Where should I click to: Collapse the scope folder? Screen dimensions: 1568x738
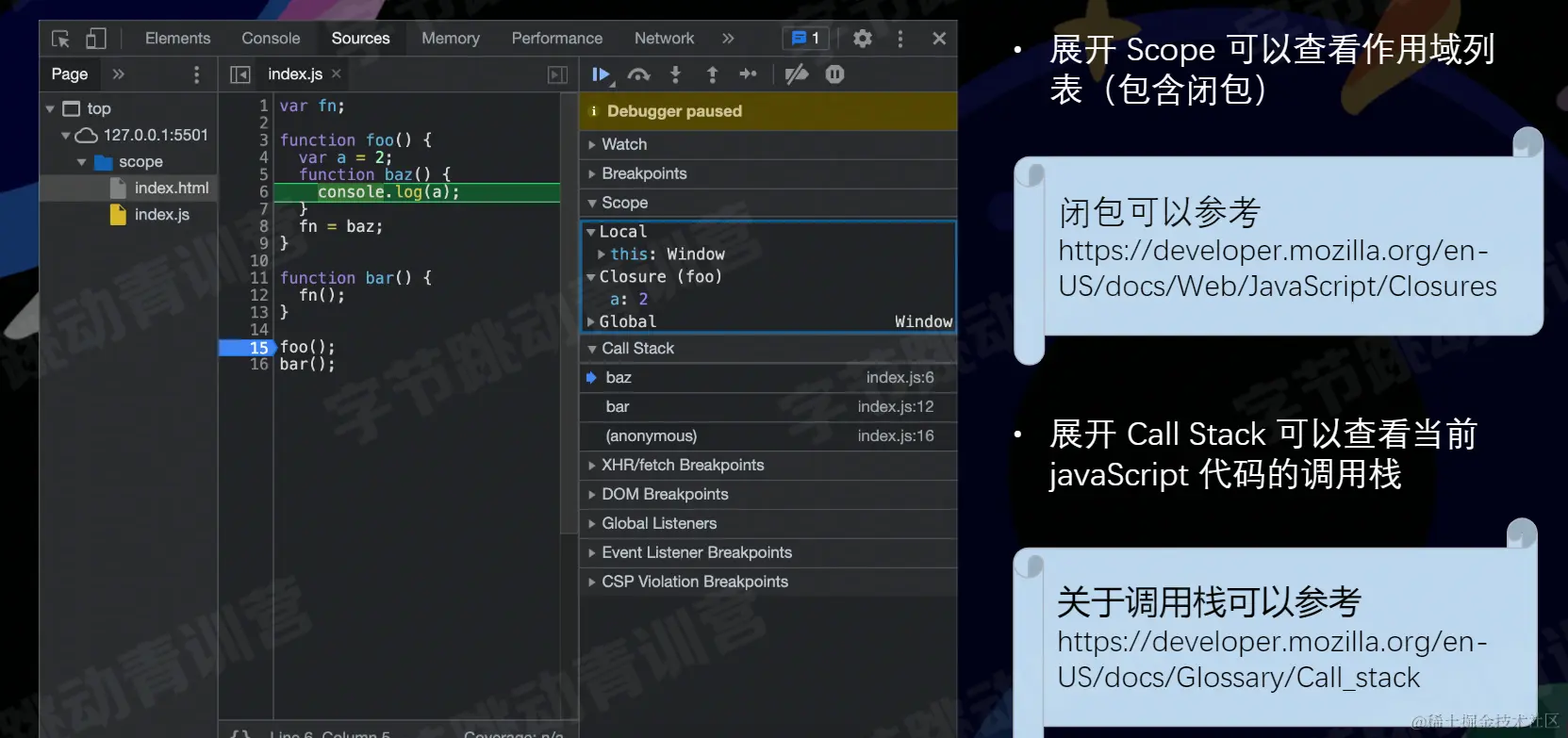pos(82,162)
